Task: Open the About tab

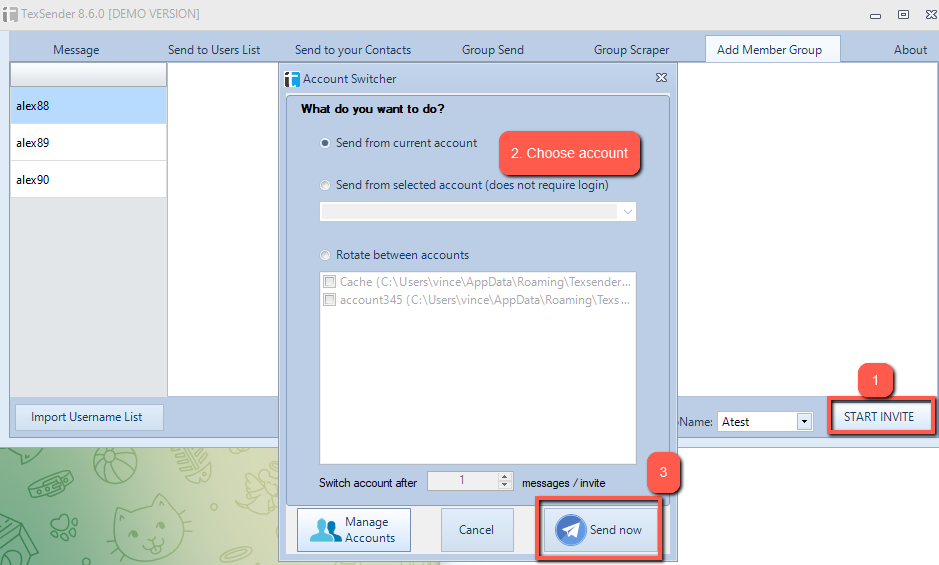Action: tap(910, 50)
